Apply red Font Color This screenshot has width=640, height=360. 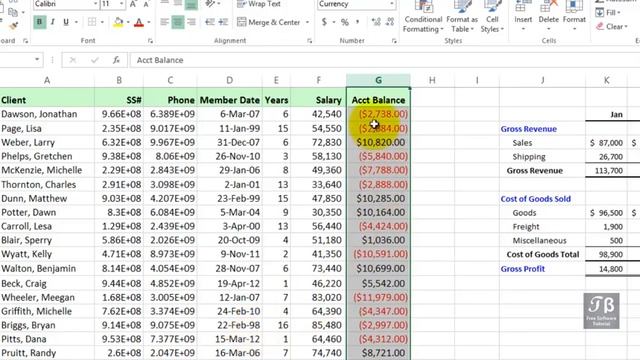[139, 22]
